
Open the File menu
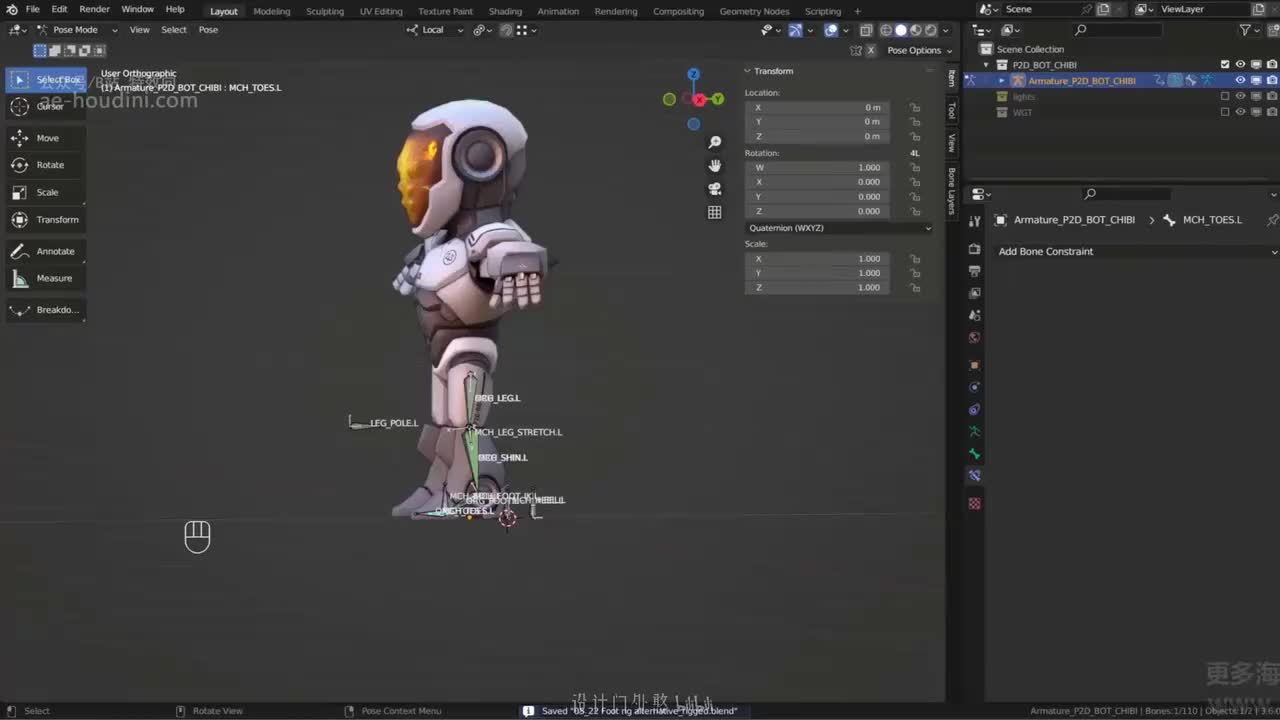(33, 9)
